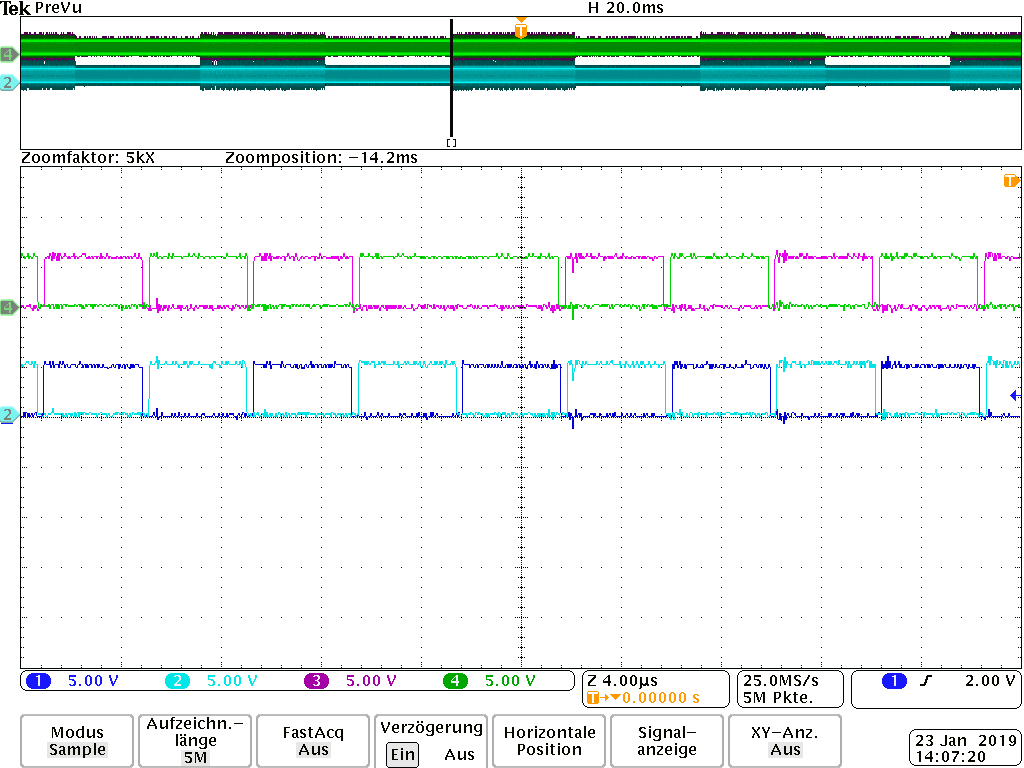Click the orange trigger marker in overview

pos(520,29)
